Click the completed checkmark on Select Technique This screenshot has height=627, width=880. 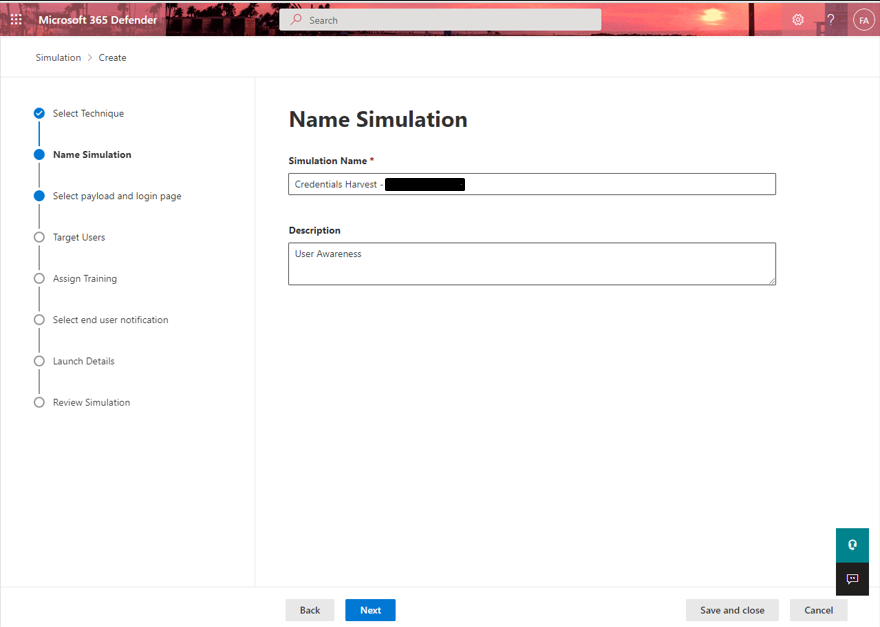point(39,113)
